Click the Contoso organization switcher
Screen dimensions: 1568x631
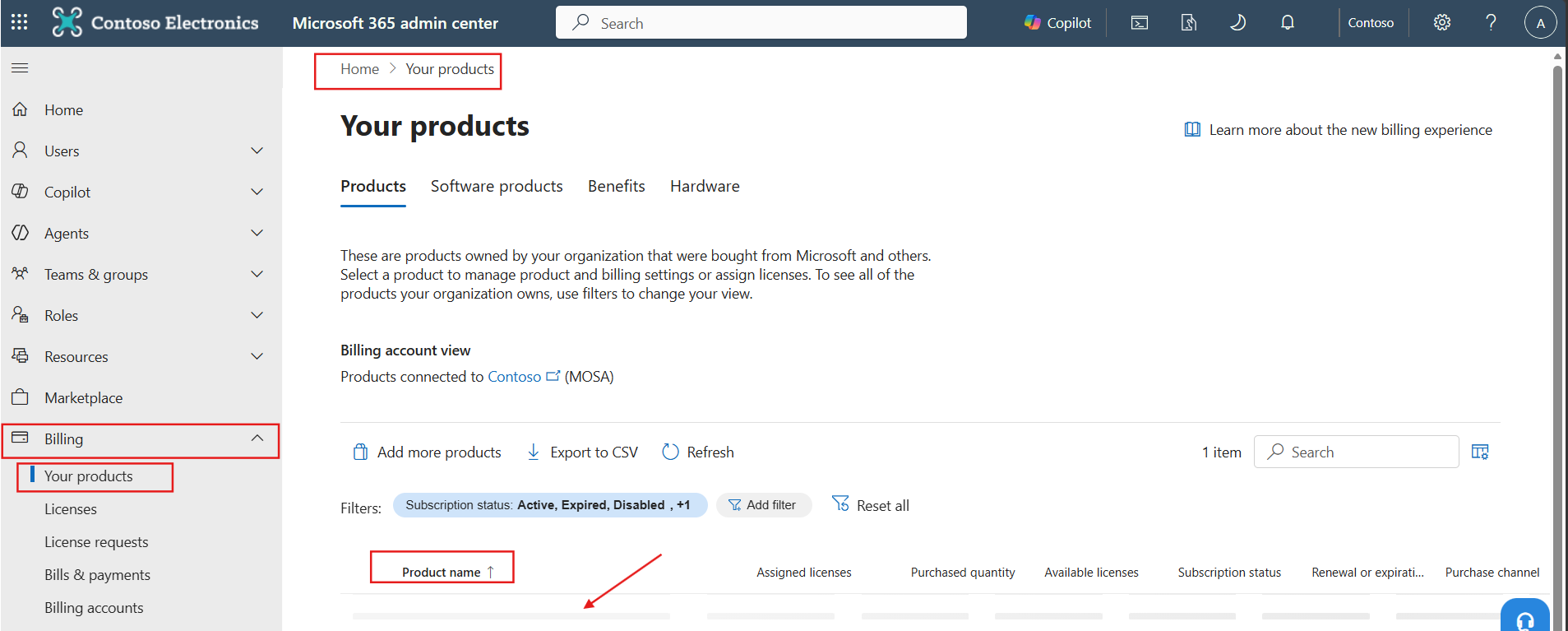pyautogui.click(x=1371, y=23)
